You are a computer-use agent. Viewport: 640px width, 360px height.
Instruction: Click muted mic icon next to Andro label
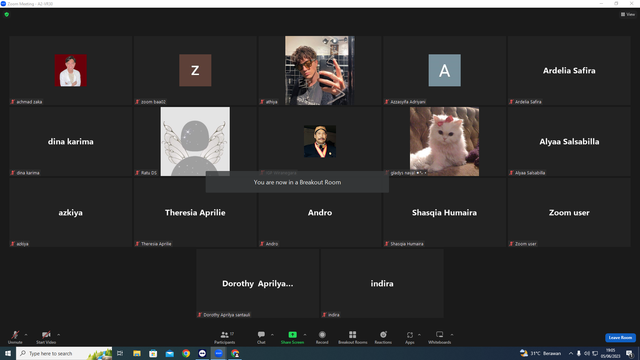click(262, 244)
